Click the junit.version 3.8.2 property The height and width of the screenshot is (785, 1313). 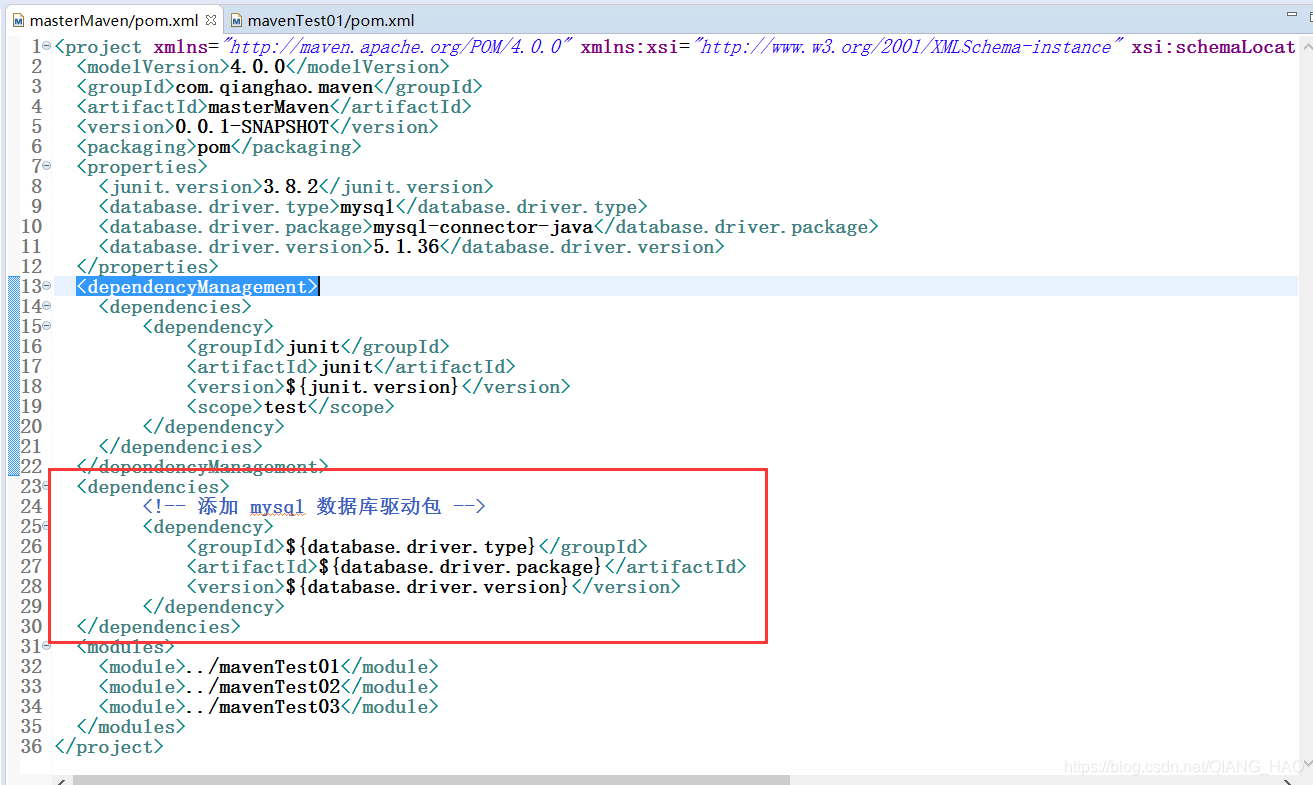pyautogui.click(x=296, y=187)
